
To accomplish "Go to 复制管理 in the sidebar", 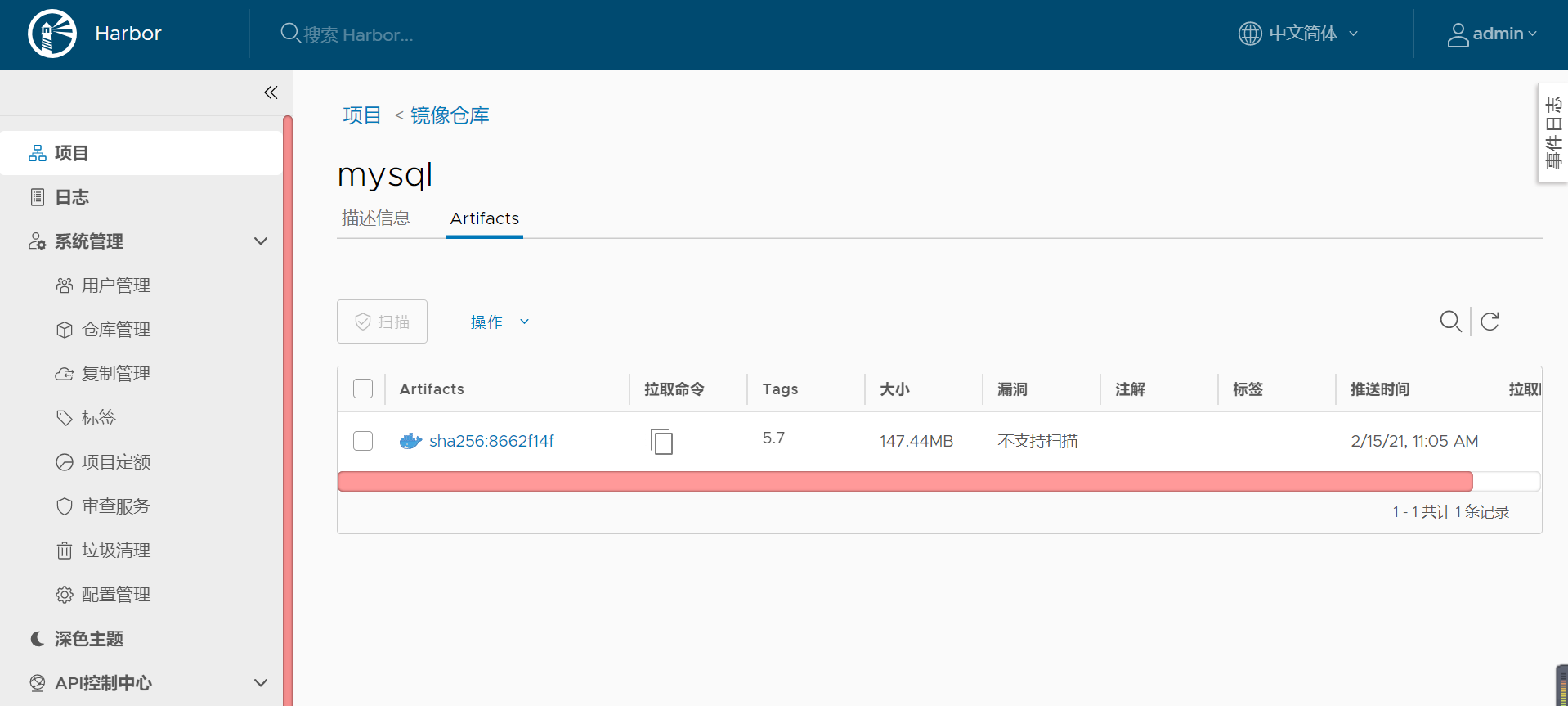I will pos(116,374).
